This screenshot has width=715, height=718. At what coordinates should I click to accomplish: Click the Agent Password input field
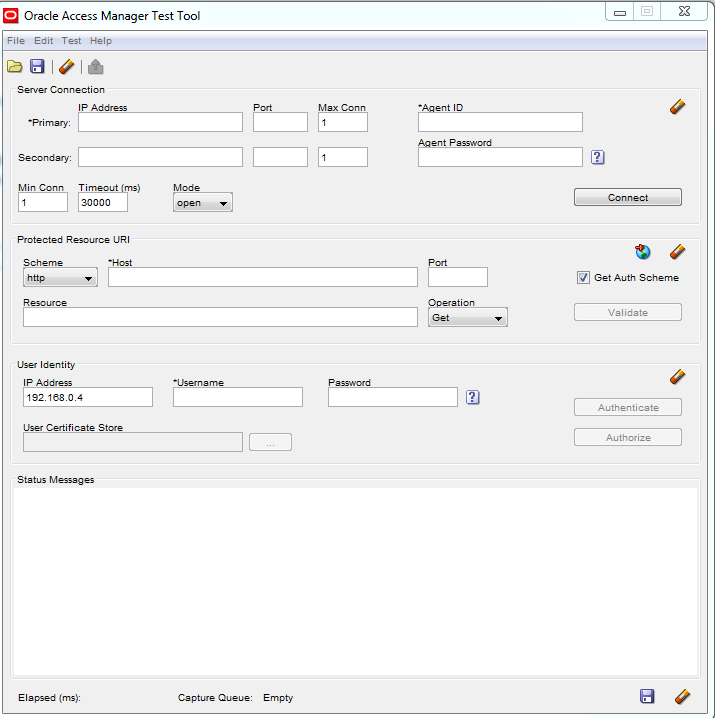tap(500, 157)
